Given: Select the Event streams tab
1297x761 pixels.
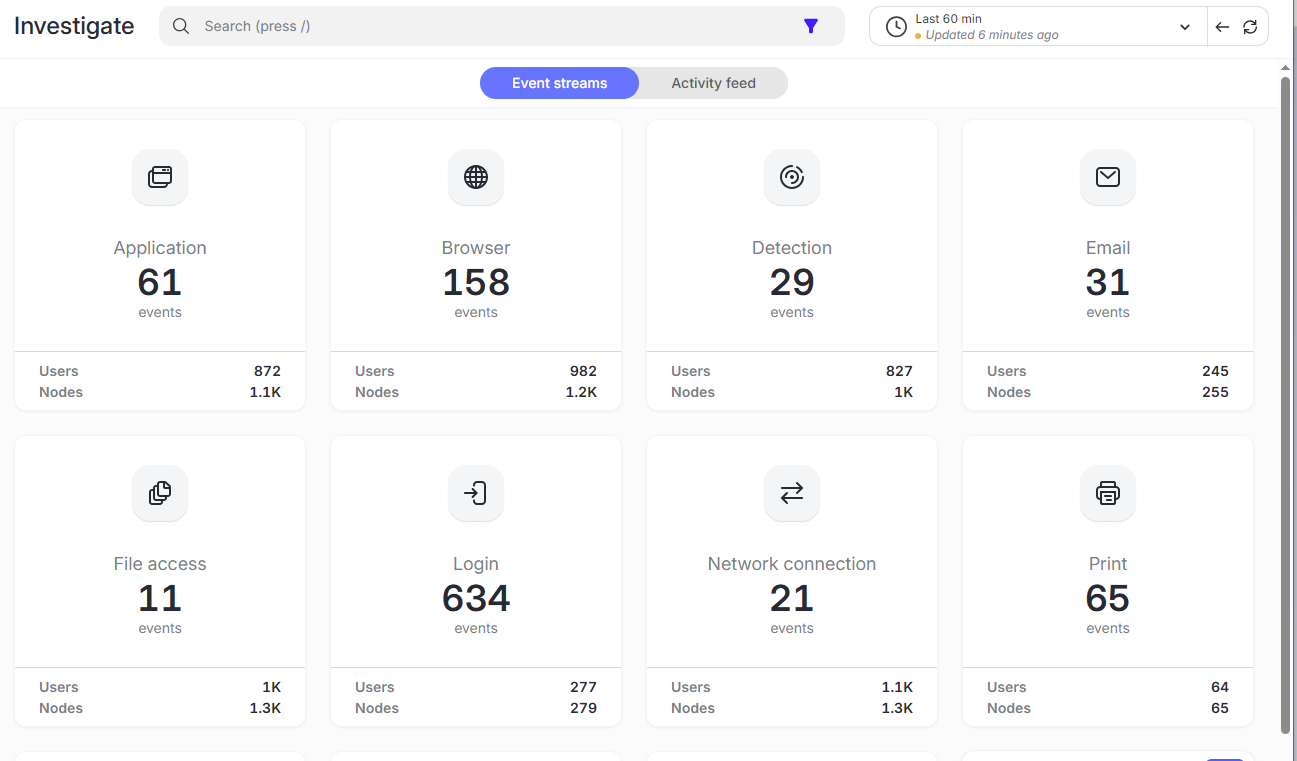Looking at the screenshot, I should 559,83.
